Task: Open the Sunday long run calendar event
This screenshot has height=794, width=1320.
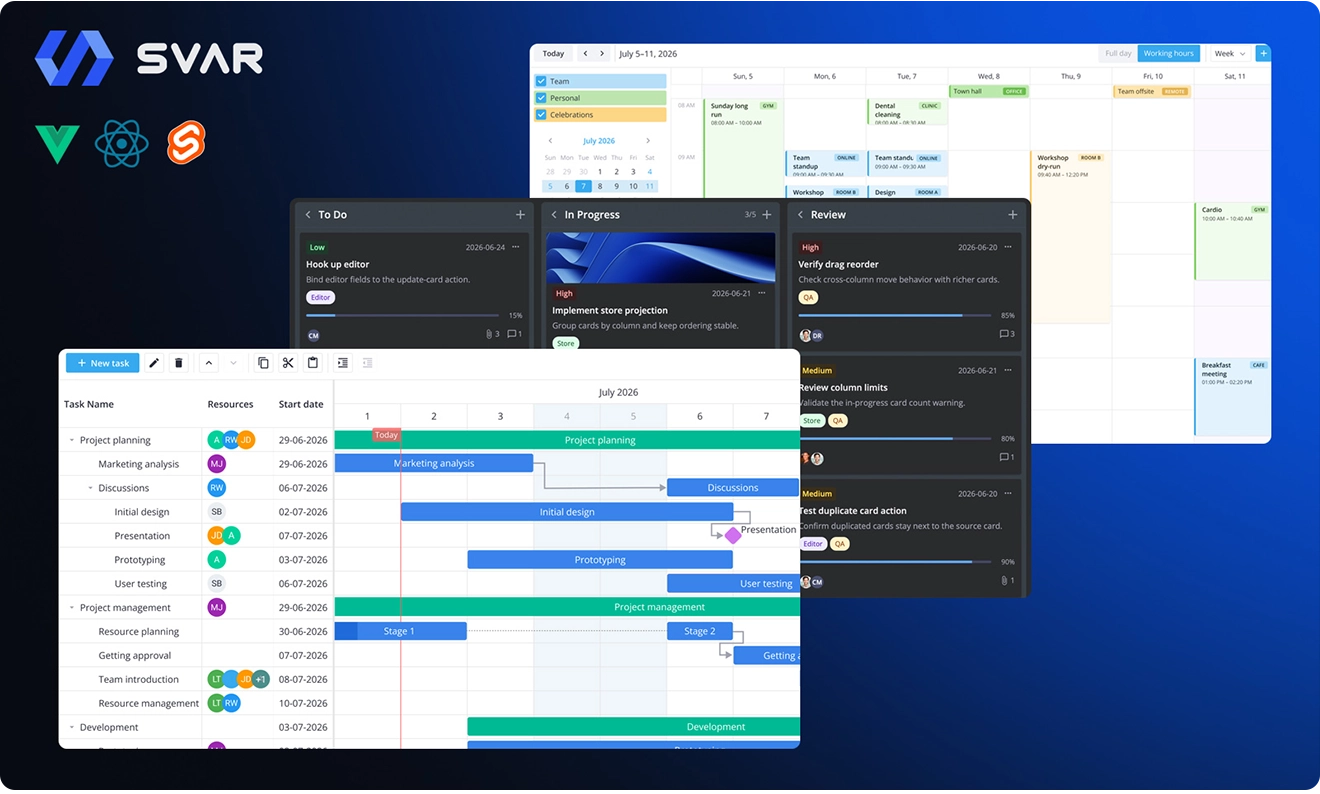Action: tap(744, 148)
